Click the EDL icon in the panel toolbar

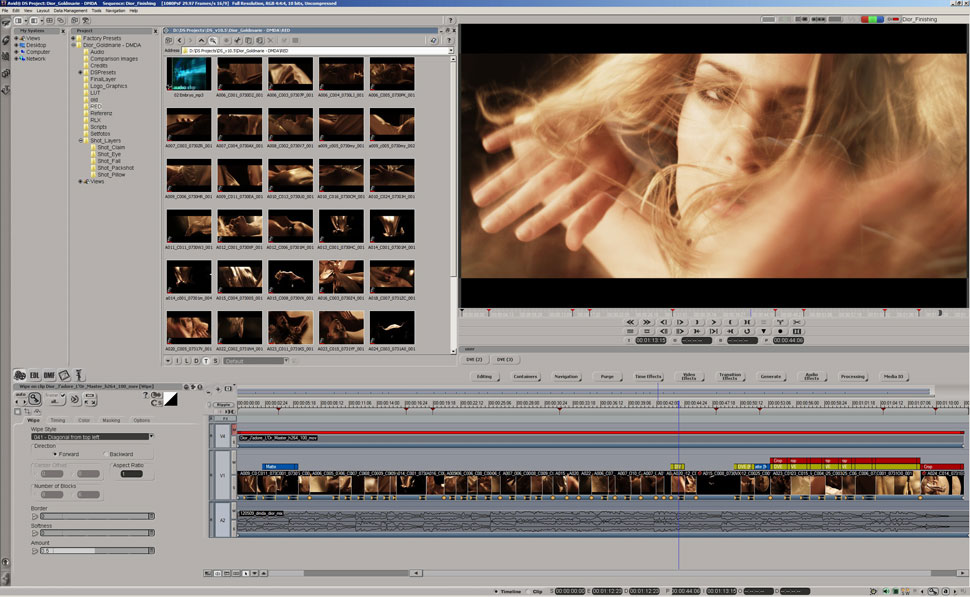click(34, 375)
